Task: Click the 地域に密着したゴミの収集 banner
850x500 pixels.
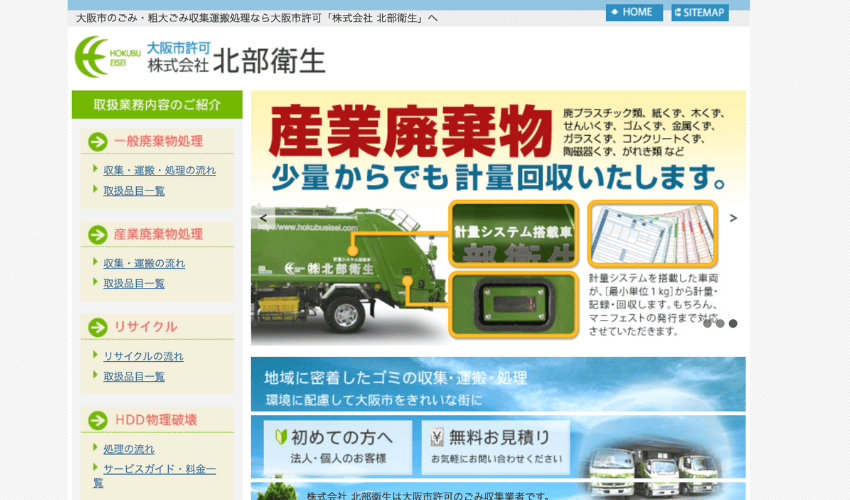Action: click(498, 384)
